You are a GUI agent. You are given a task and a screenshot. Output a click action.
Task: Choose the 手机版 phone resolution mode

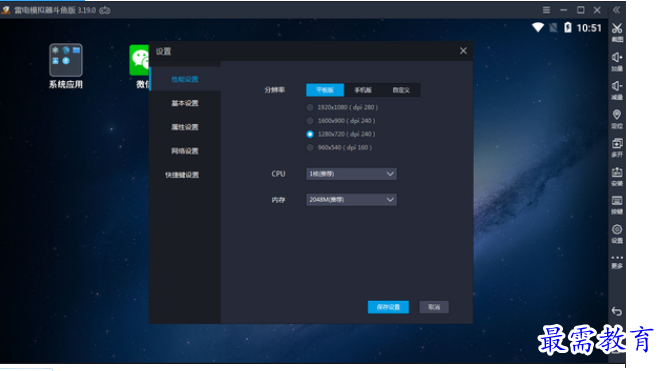point(363,90)
